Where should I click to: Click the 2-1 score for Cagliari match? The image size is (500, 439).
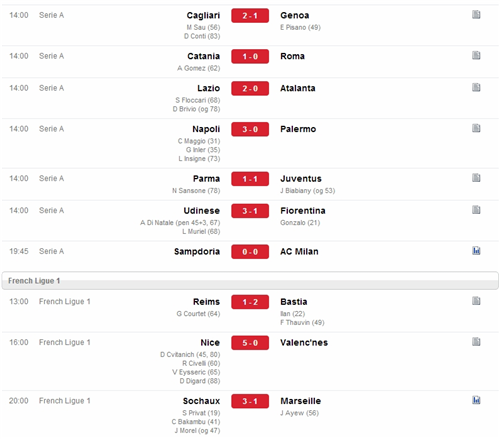[x=250, y=16]
